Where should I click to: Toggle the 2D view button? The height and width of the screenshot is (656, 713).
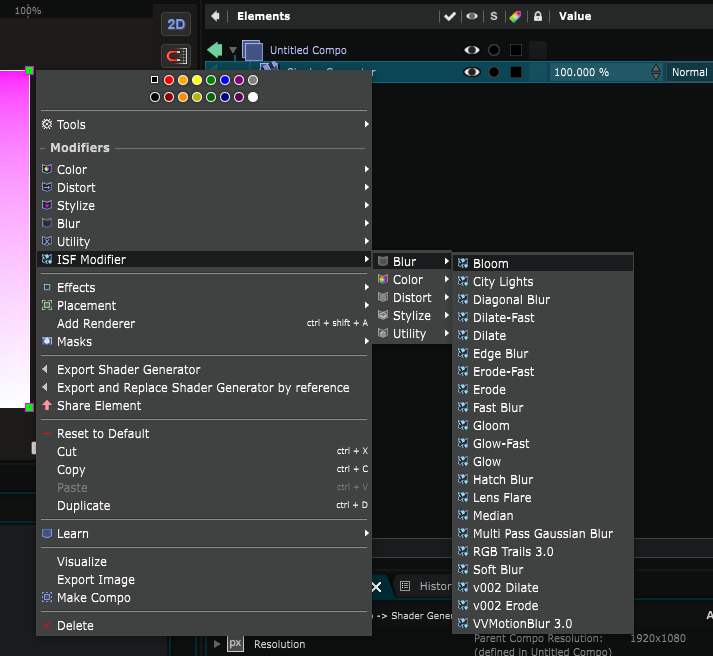pyautogui.click(x=176, y=24)
